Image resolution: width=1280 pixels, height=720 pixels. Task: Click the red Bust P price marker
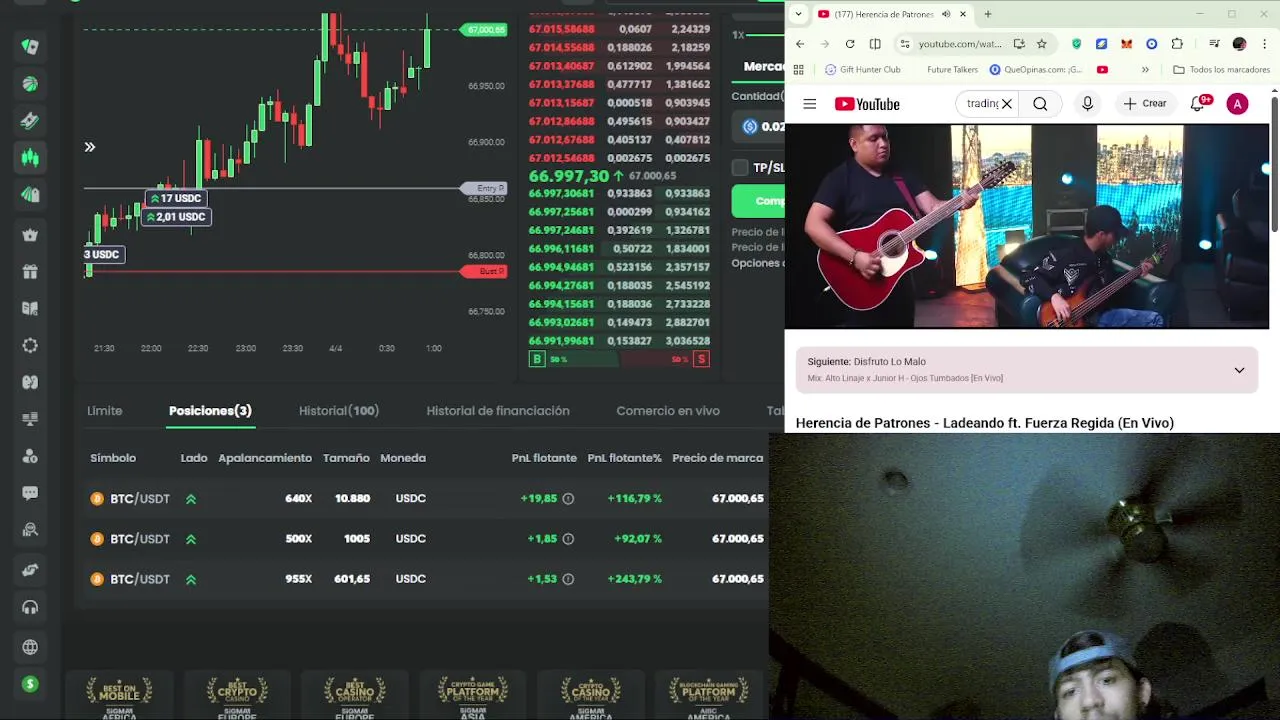coord(485,272)
